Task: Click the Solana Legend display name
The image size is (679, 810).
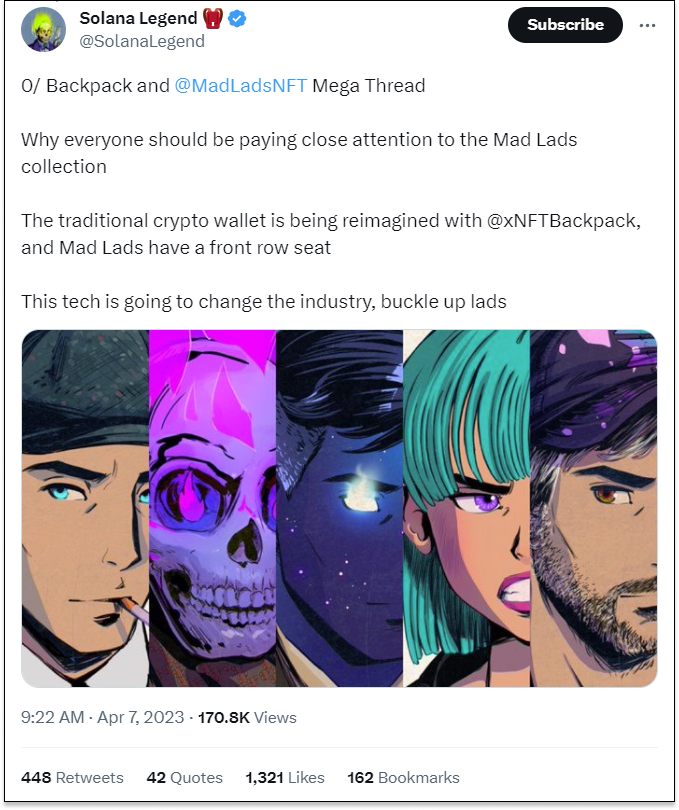Action: (x=138, y=18)
